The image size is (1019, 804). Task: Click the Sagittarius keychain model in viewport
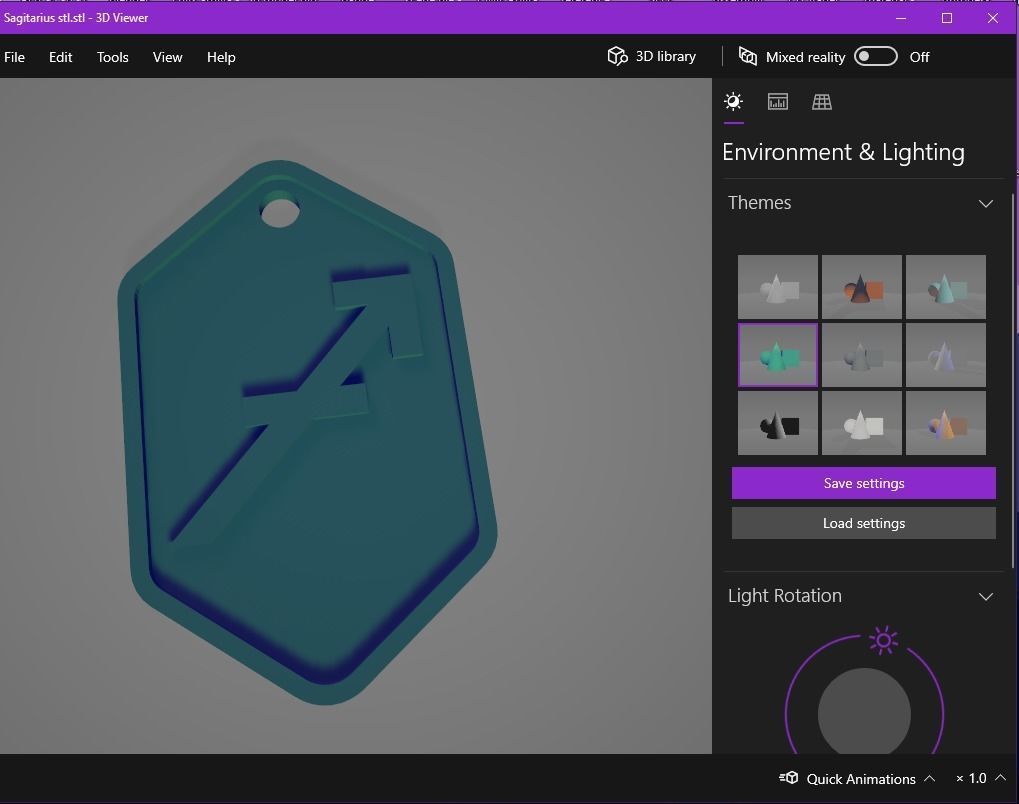307,432
